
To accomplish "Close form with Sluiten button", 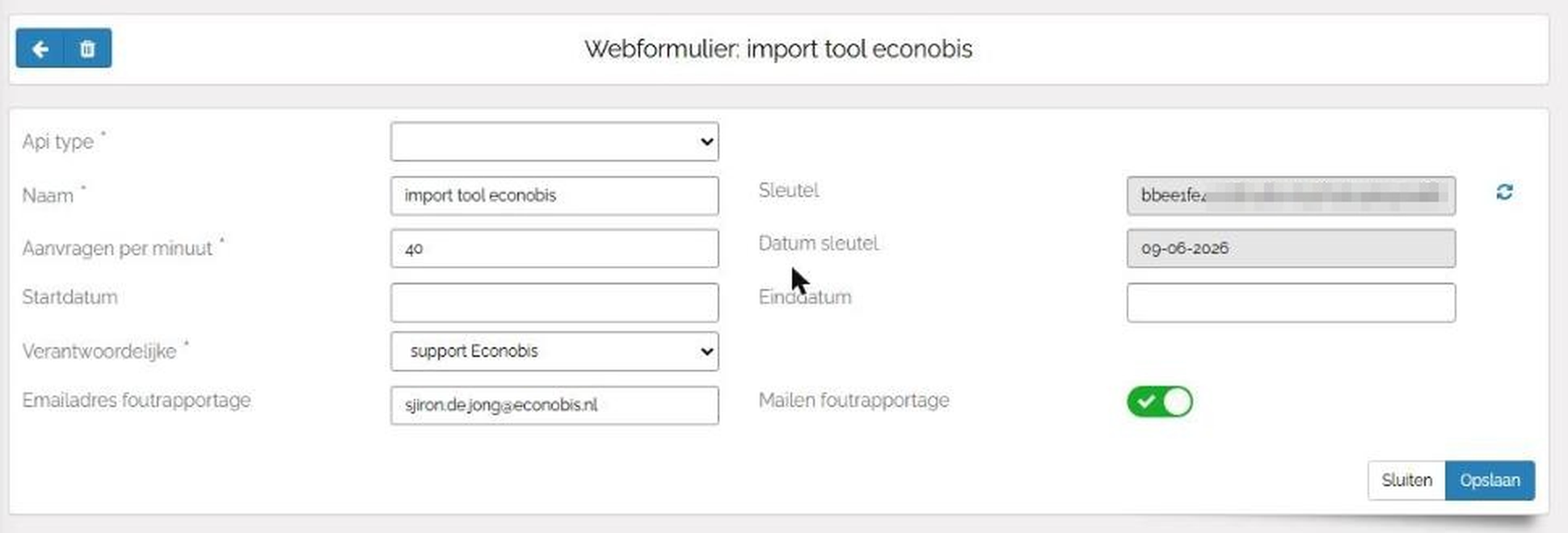I will [1406, 481].
